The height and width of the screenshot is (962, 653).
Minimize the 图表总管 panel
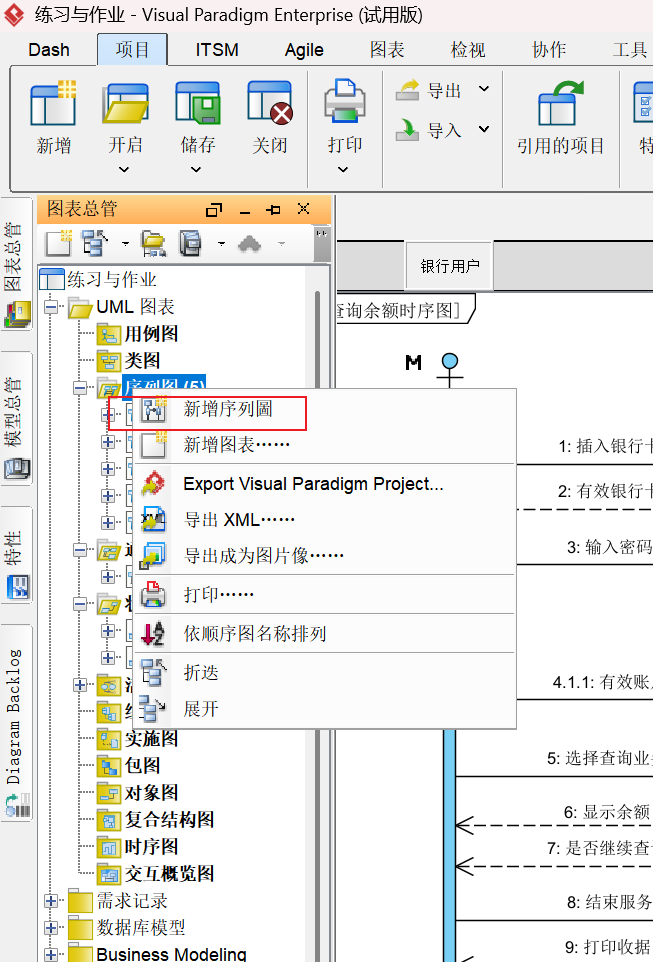coord(245,212)
